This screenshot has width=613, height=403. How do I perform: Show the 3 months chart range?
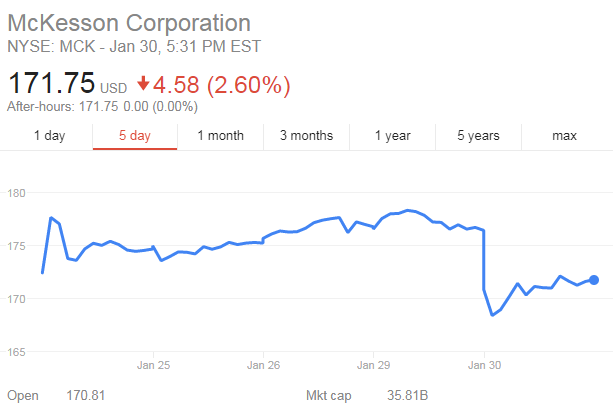tap(306, 136)
